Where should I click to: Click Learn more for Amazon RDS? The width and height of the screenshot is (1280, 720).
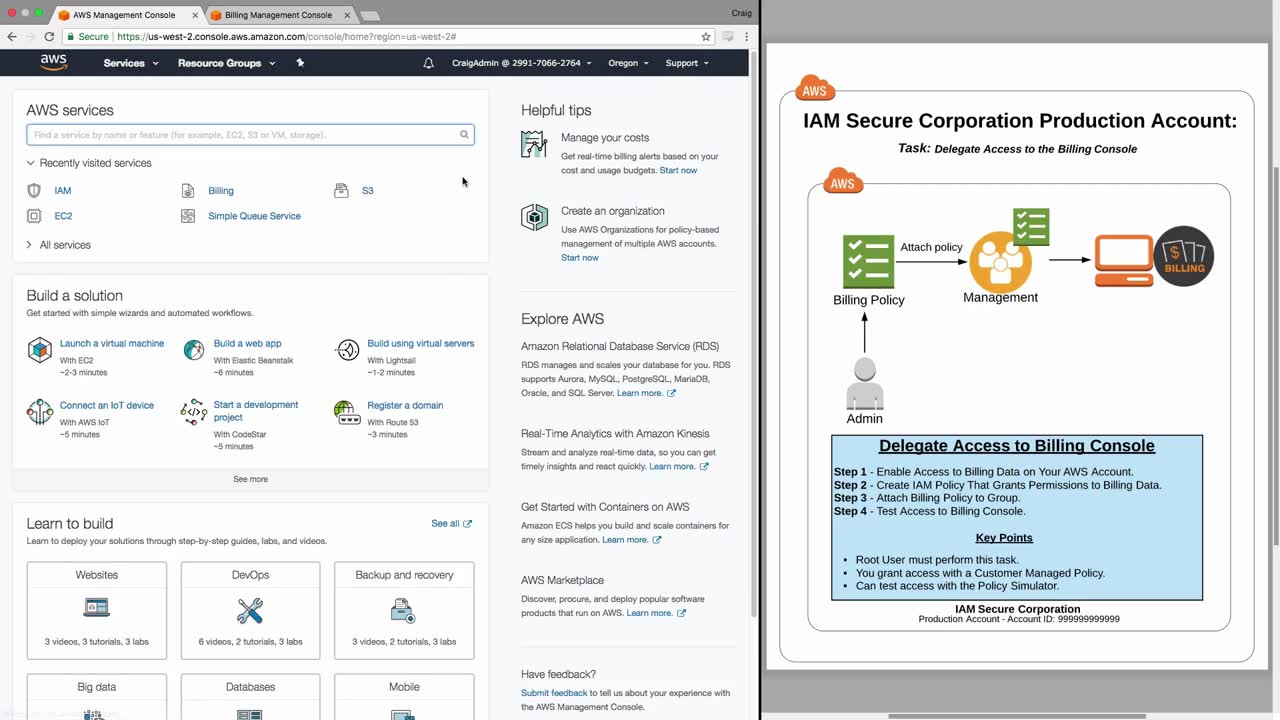coord(646,393)
